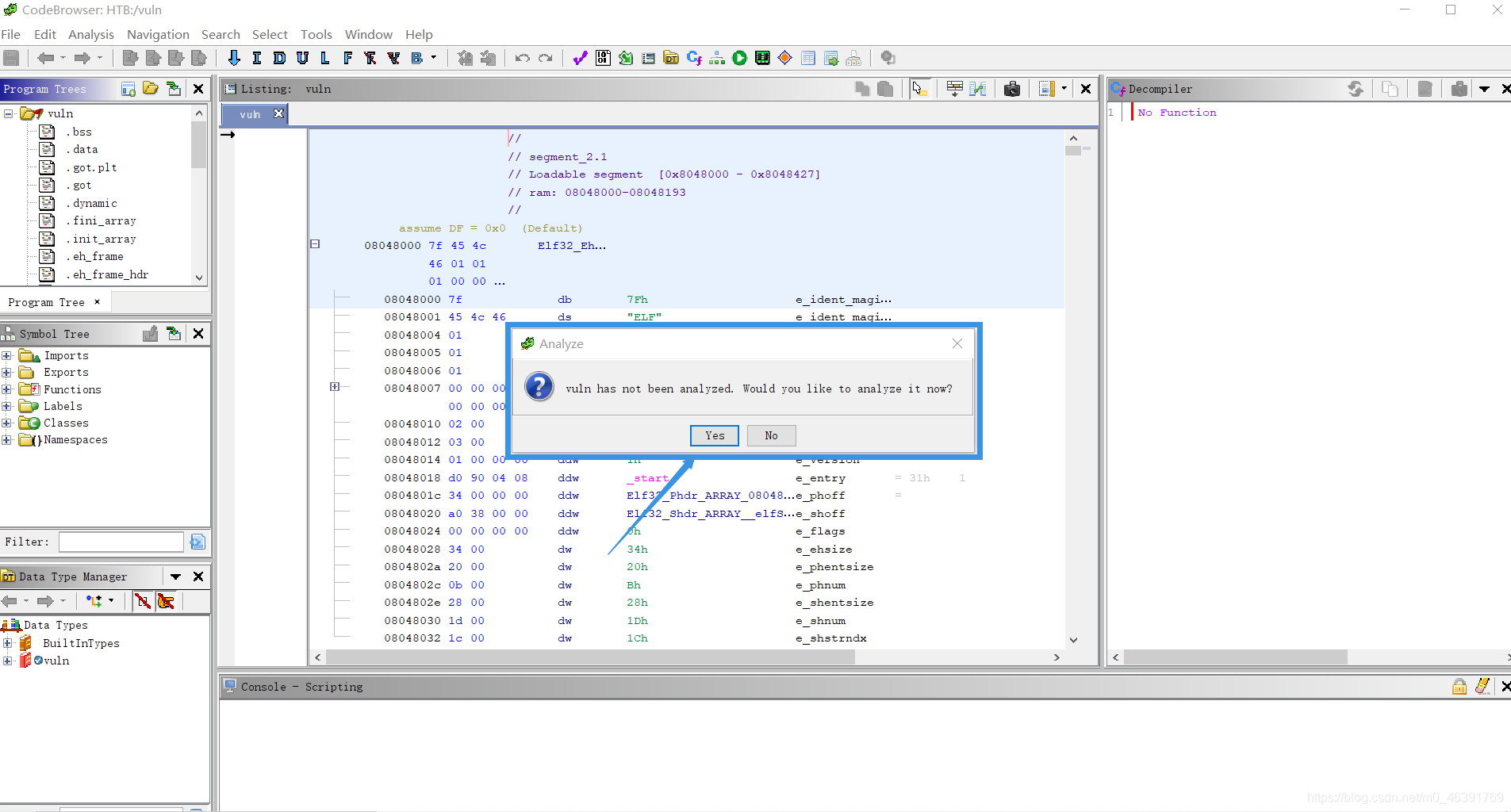The width and height of the screenshot is (1511, 812).
Task: Expand the Imports folder in Symbol Tree
Action: click(x=6, y=355)
